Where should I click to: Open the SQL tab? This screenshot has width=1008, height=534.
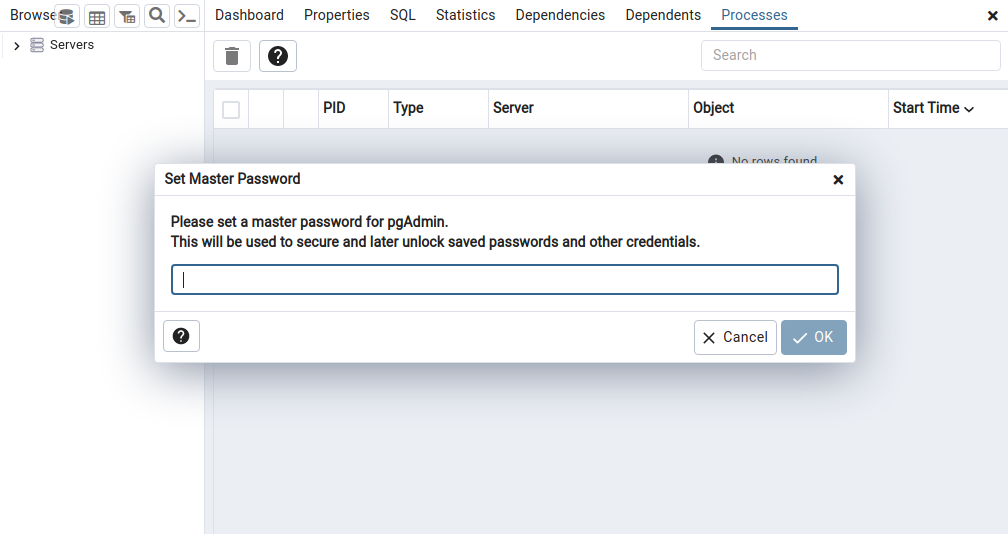click(x=402, y=15)
